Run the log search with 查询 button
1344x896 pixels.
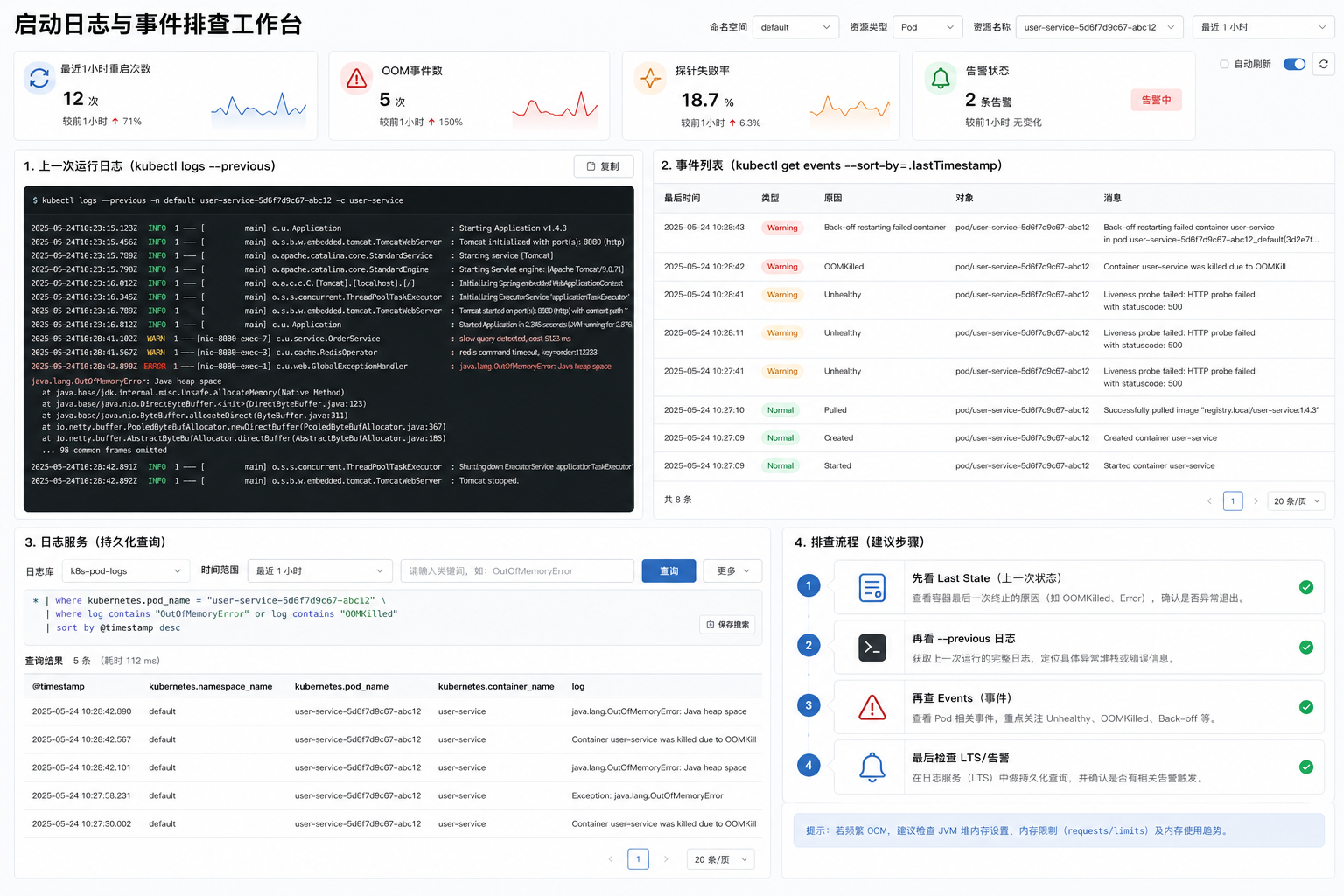668,570
